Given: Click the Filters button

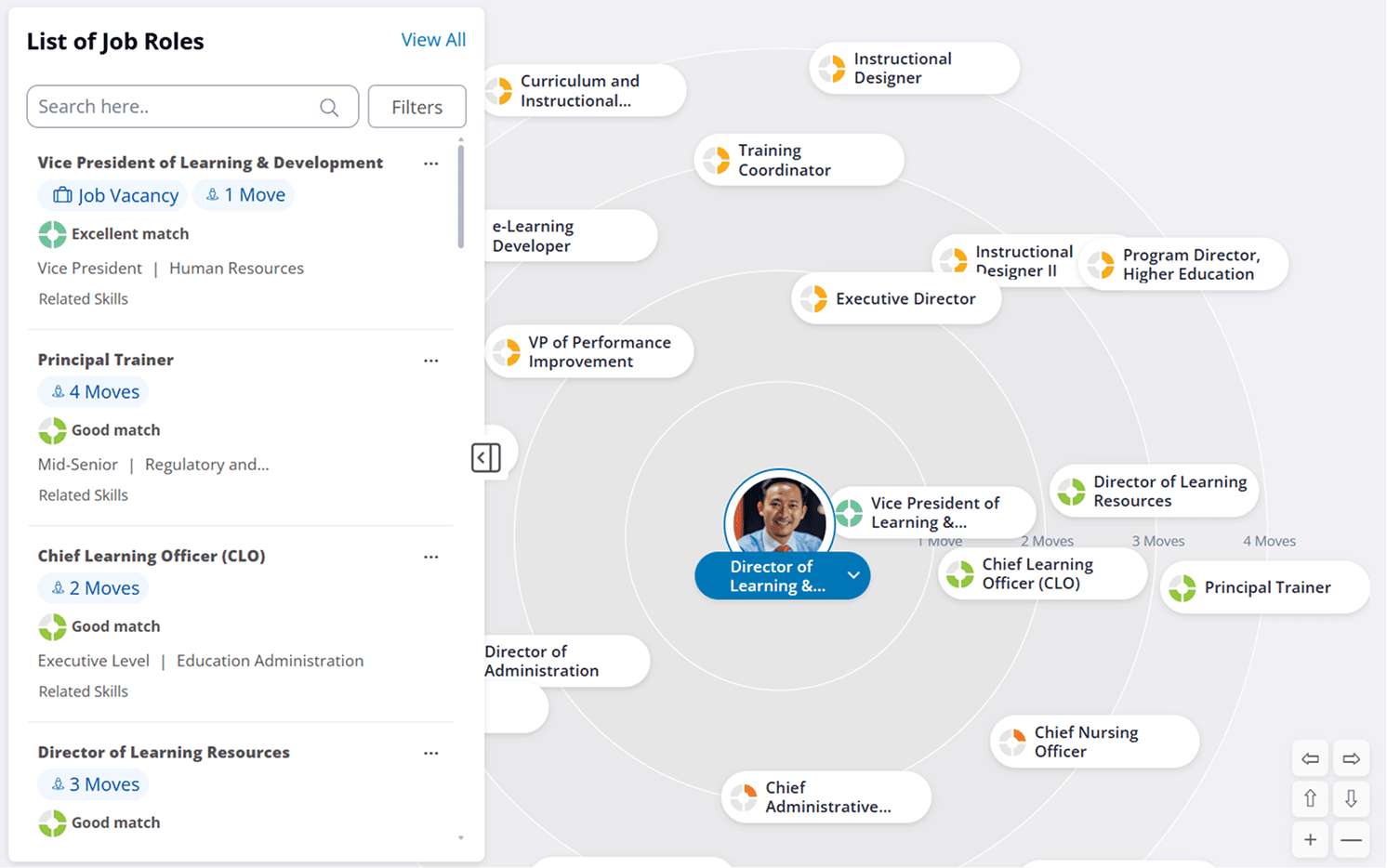Looking at the screenshot, I should coord(416,106).
